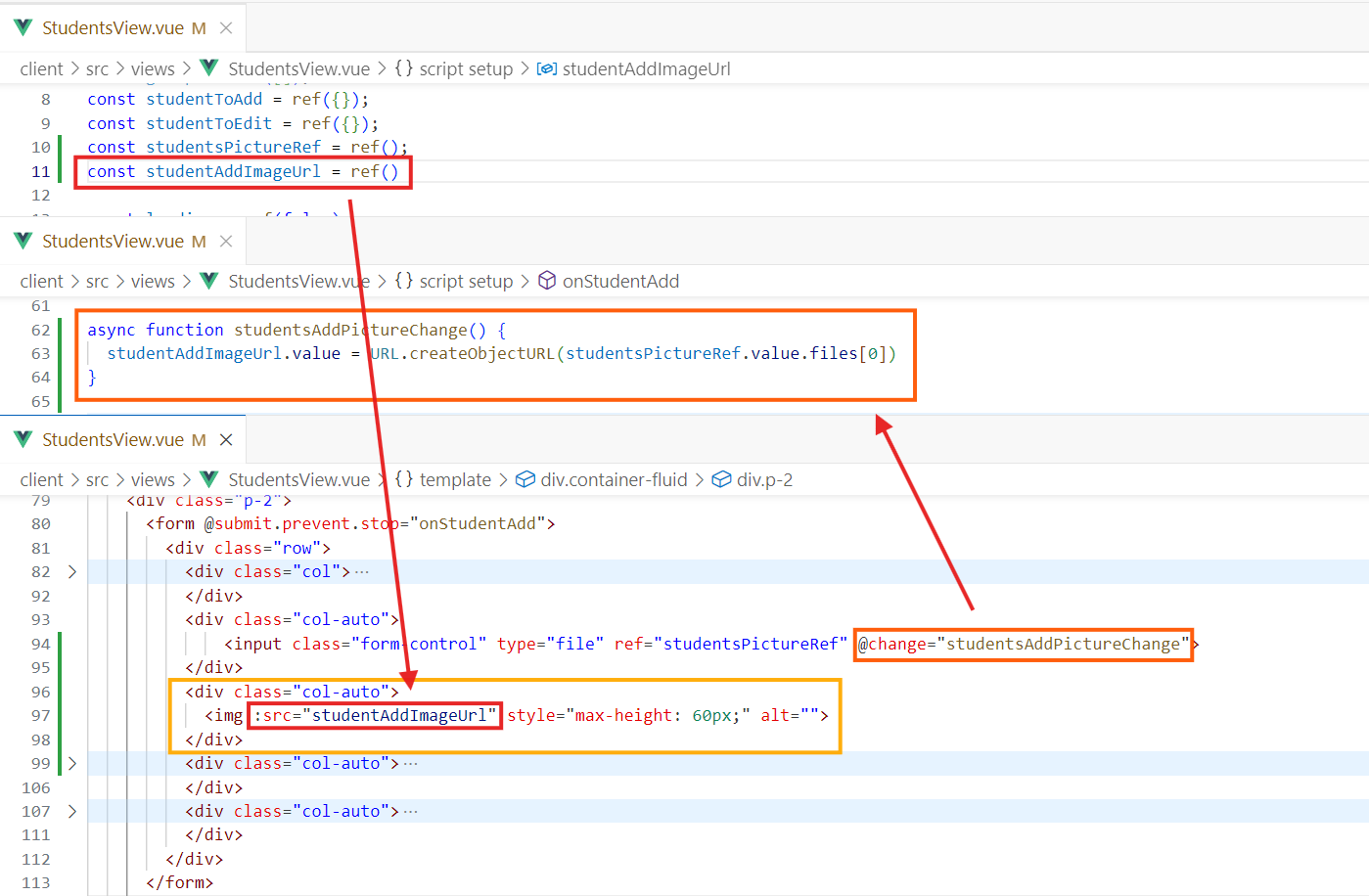Close the tab above the studentAddImageUrl breadcrumb
1369x896 pixels.
[x=226, y=27]
